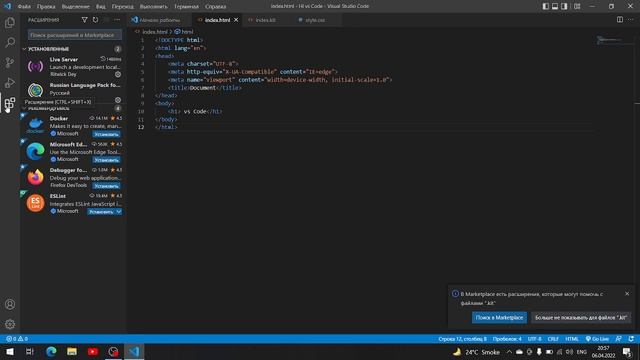Image resolution: width=640 pixels, height=360 pixels.
Task: Open the Search view in activity bar
Action: click(x=10, y=42)
